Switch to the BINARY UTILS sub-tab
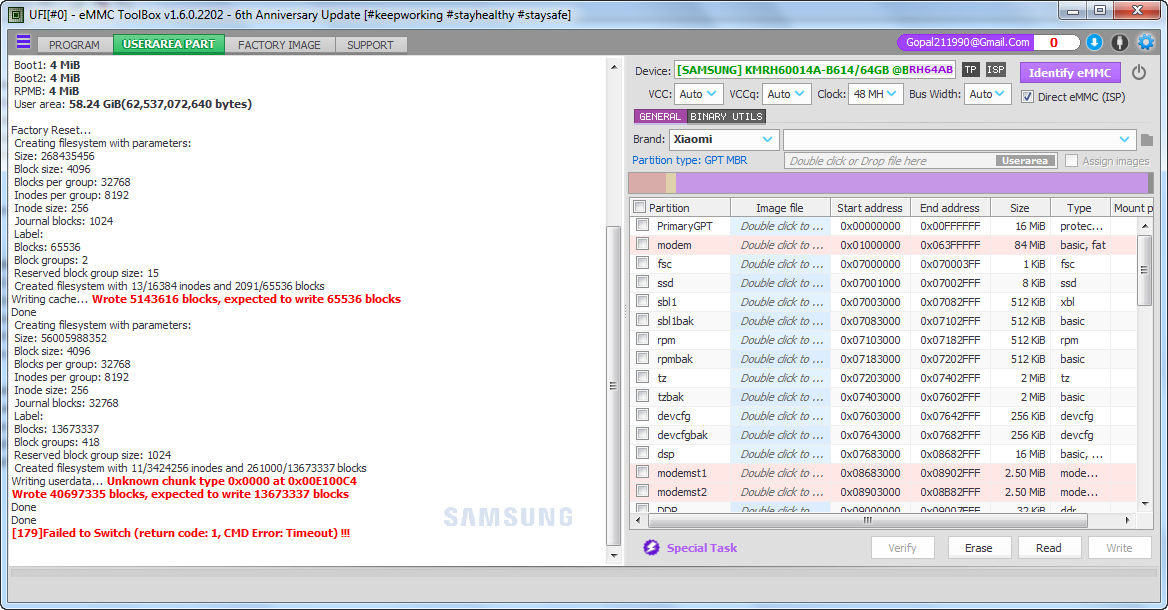Viewport: 1168px width, 610px height. pyautogui.click(x=726, y=116)
